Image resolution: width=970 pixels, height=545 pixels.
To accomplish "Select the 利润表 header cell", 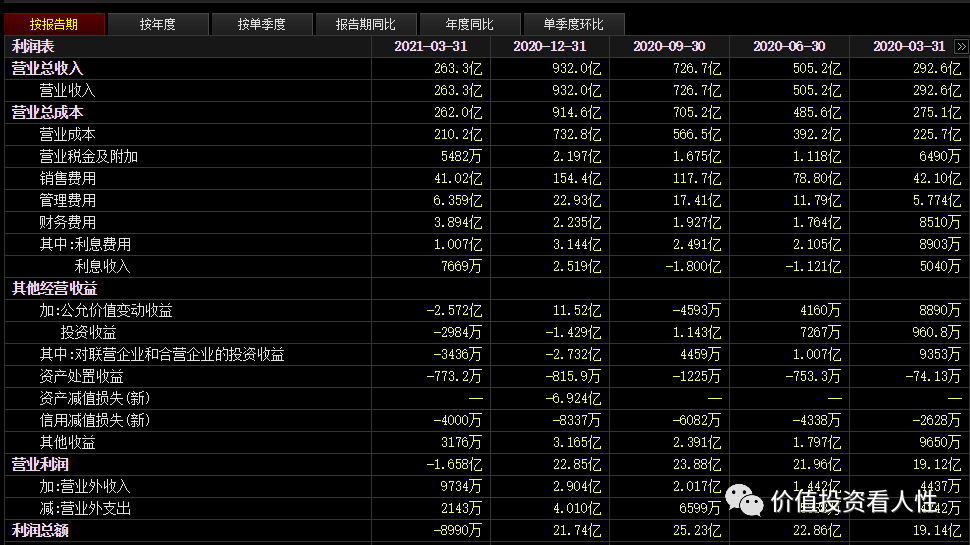I will tap(33, 46).
